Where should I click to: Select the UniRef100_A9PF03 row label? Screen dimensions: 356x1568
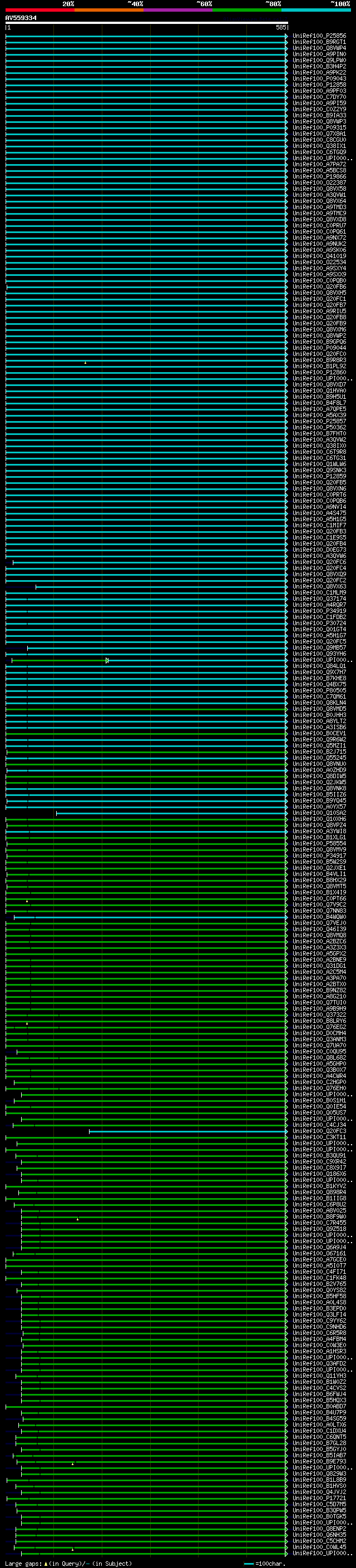point(319,91)
